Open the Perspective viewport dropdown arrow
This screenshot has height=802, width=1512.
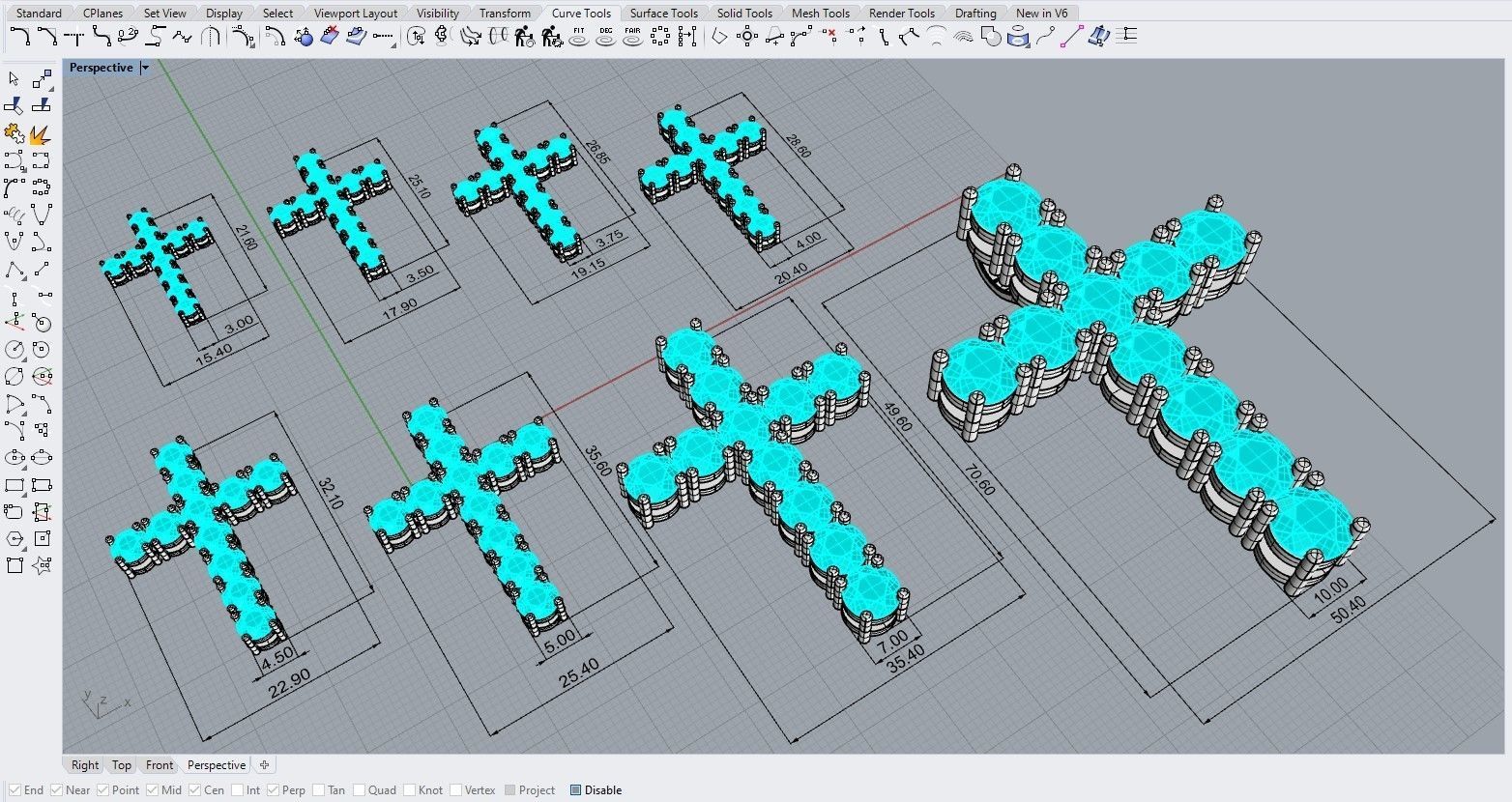coord(145,68)
